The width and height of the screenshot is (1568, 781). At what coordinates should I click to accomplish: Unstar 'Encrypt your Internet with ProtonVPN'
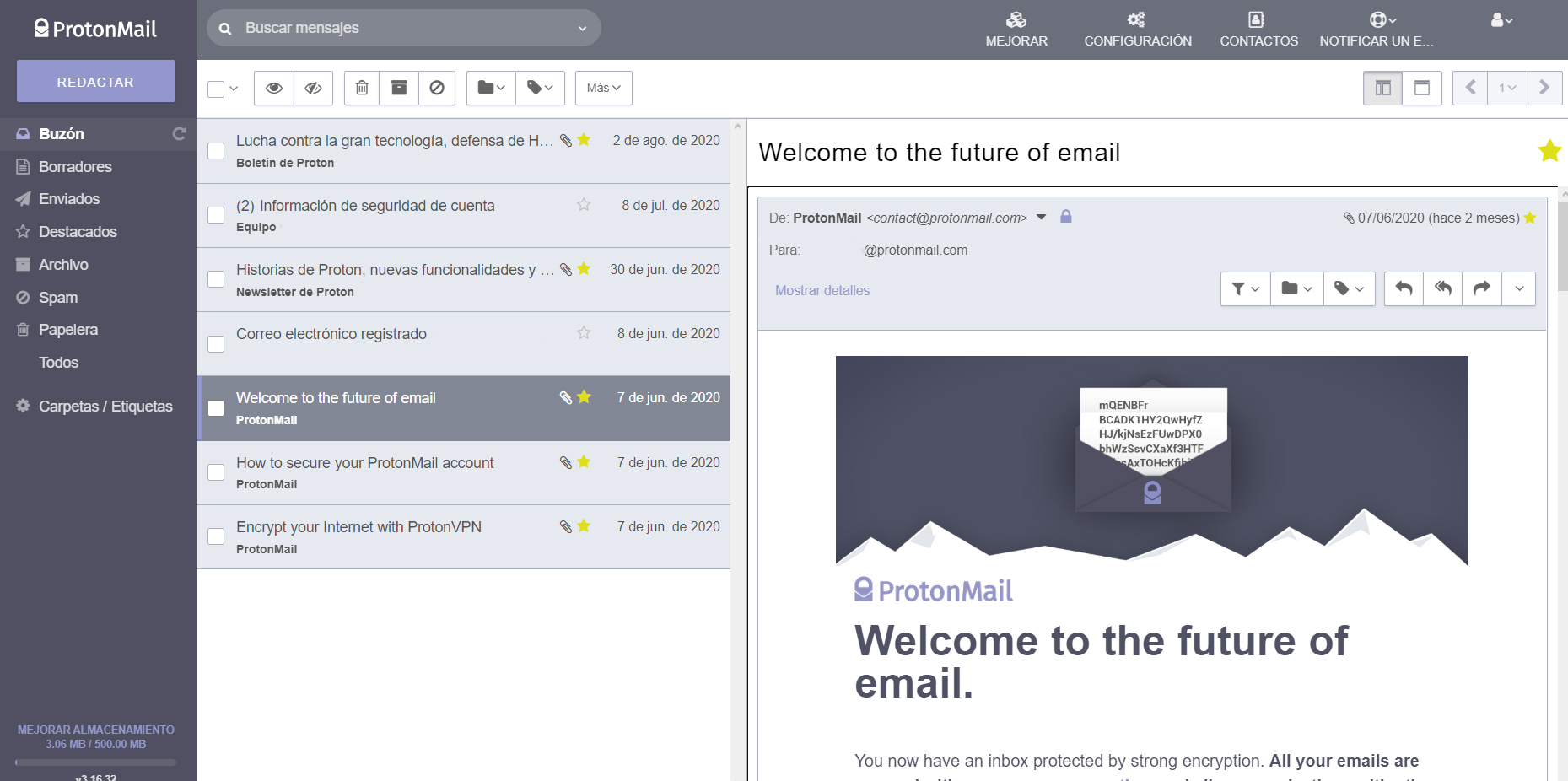584,526
